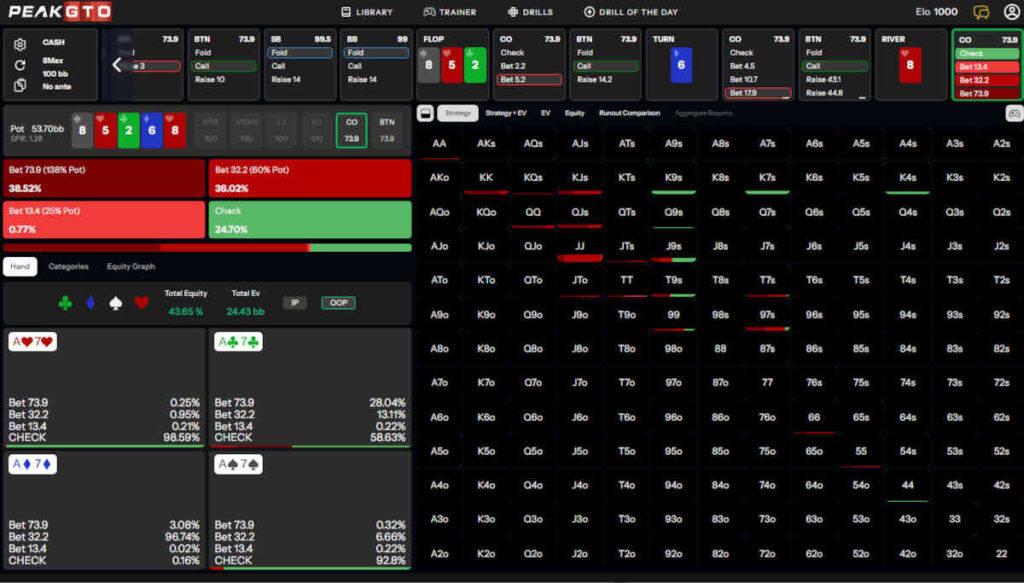
Task: Click the green 2 flop card in header
Action: click(475, 65)
